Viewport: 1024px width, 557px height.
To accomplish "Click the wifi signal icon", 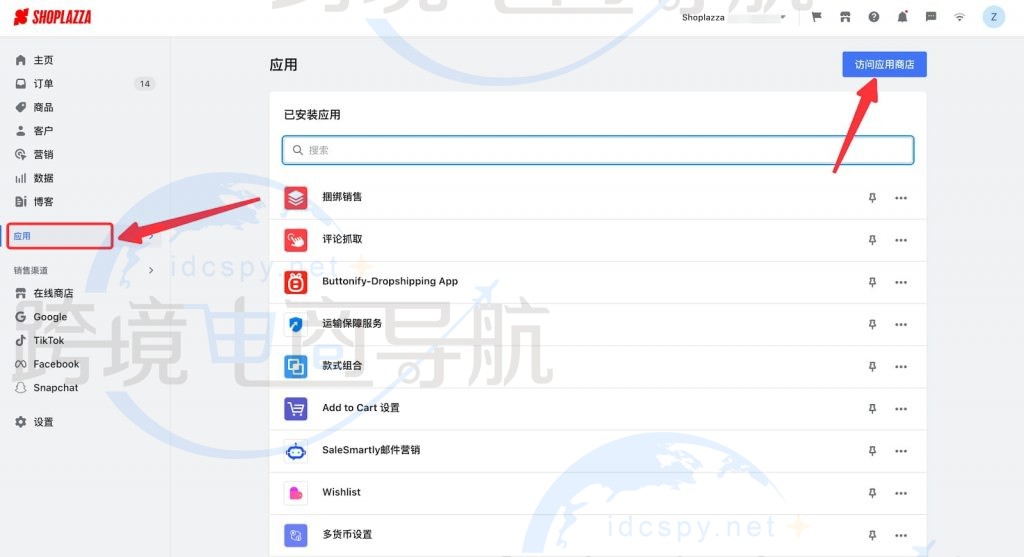I will (x=959, y=17).
